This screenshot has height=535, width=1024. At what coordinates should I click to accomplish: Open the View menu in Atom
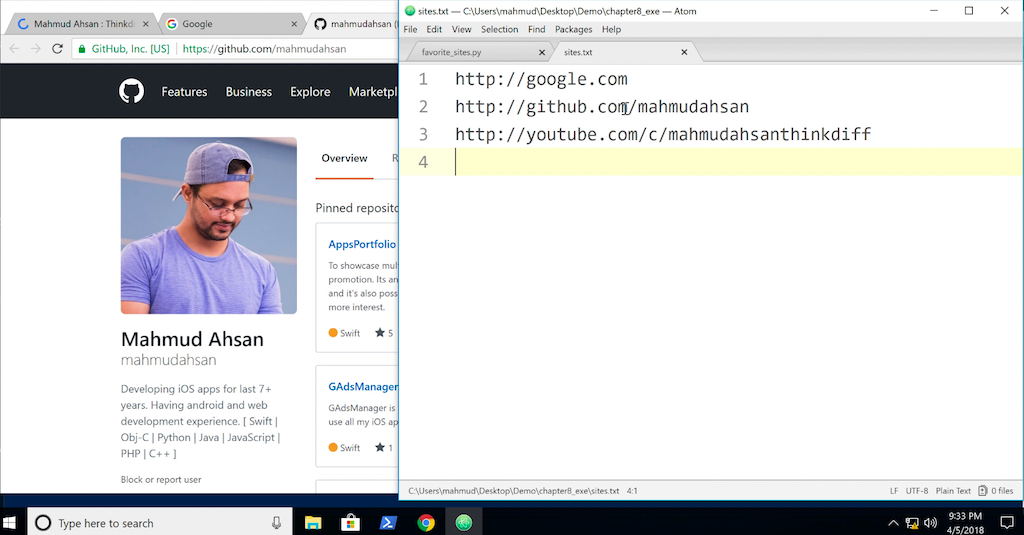(462, 29)
